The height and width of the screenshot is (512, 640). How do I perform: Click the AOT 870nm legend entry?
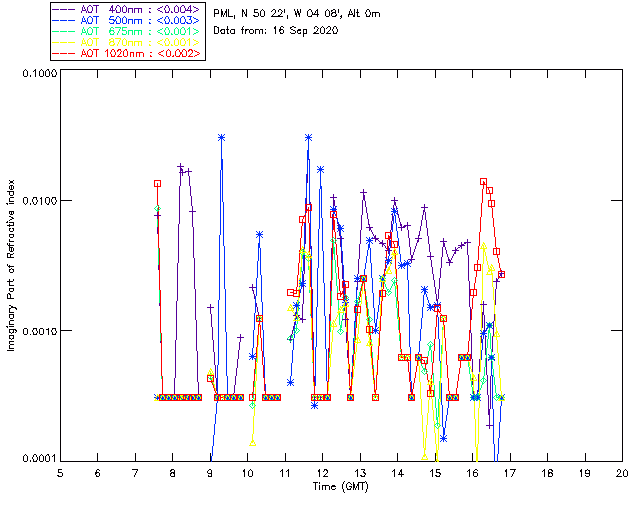[x=127, y=42]
